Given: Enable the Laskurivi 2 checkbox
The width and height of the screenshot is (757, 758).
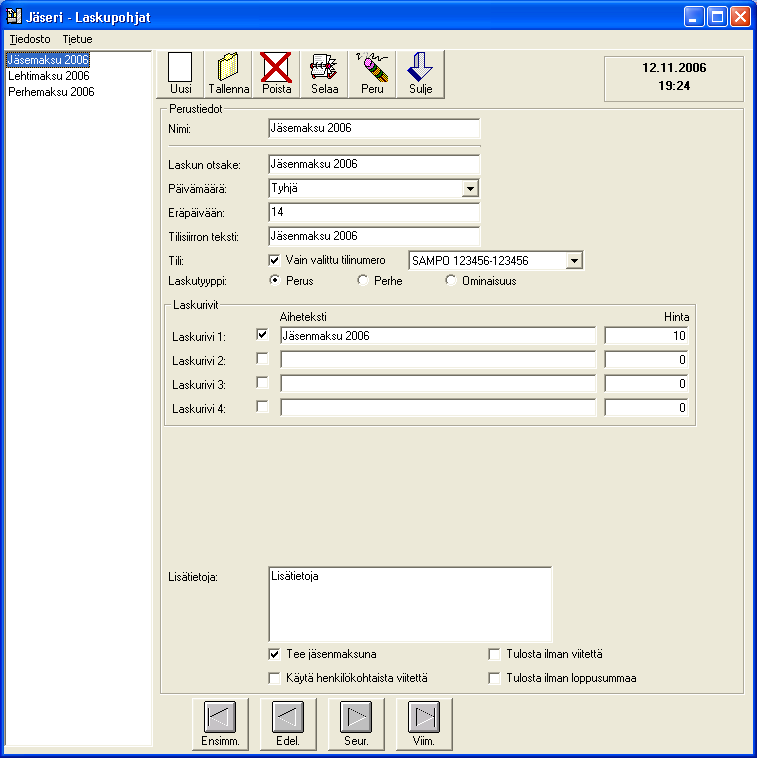Looking at the screenshot, I should 262,359.
